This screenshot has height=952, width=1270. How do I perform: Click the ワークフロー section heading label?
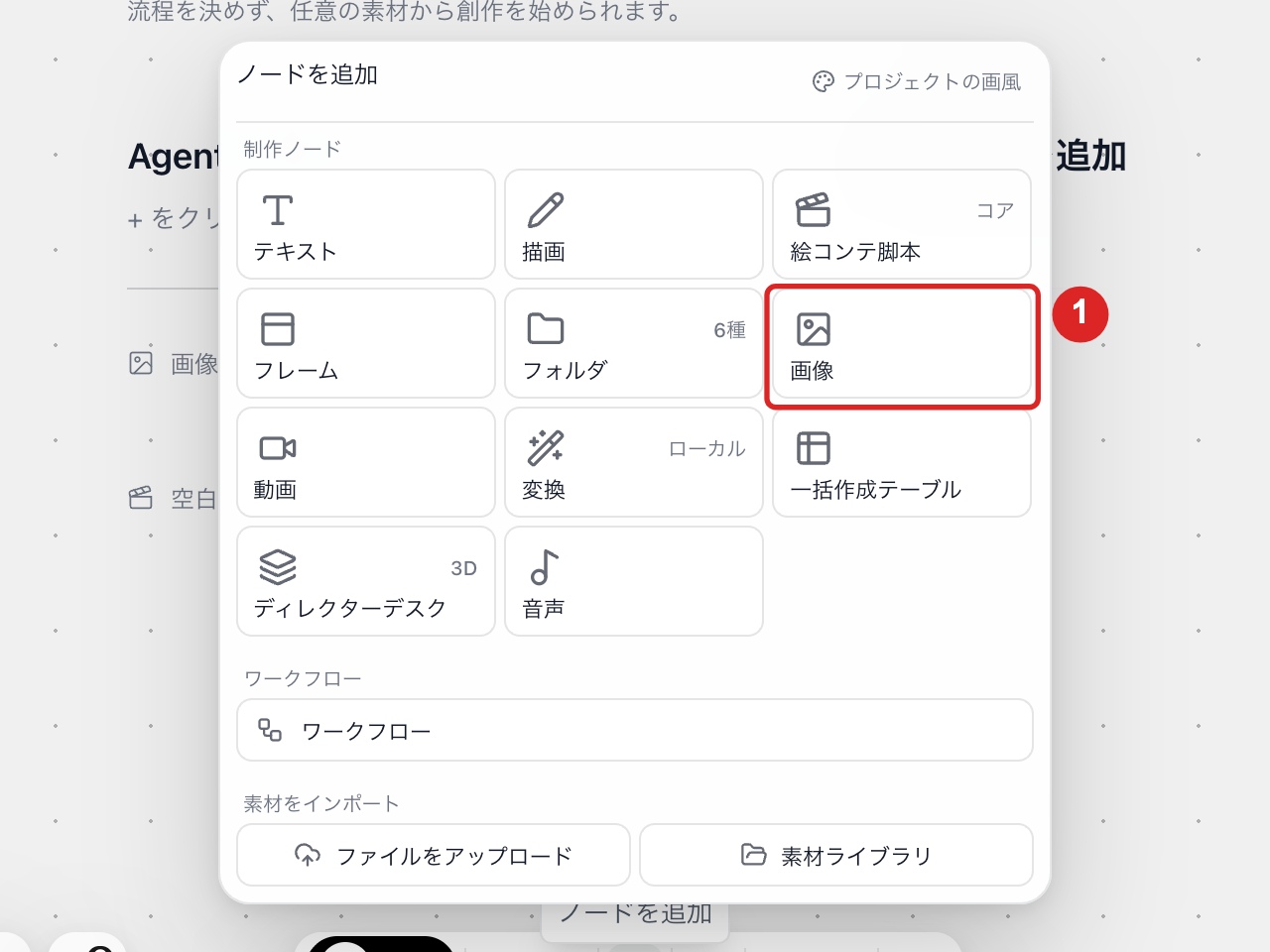(x=303, y=678)
